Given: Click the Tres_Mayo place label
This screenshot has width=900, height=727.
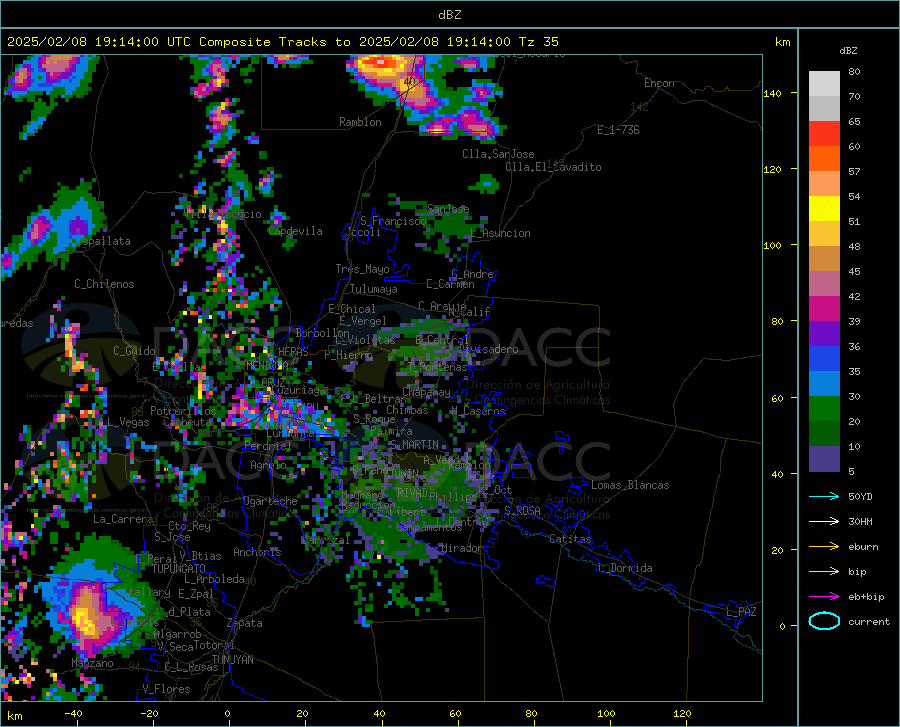Looking at the screenshot, I should click(x=362, y=269).
